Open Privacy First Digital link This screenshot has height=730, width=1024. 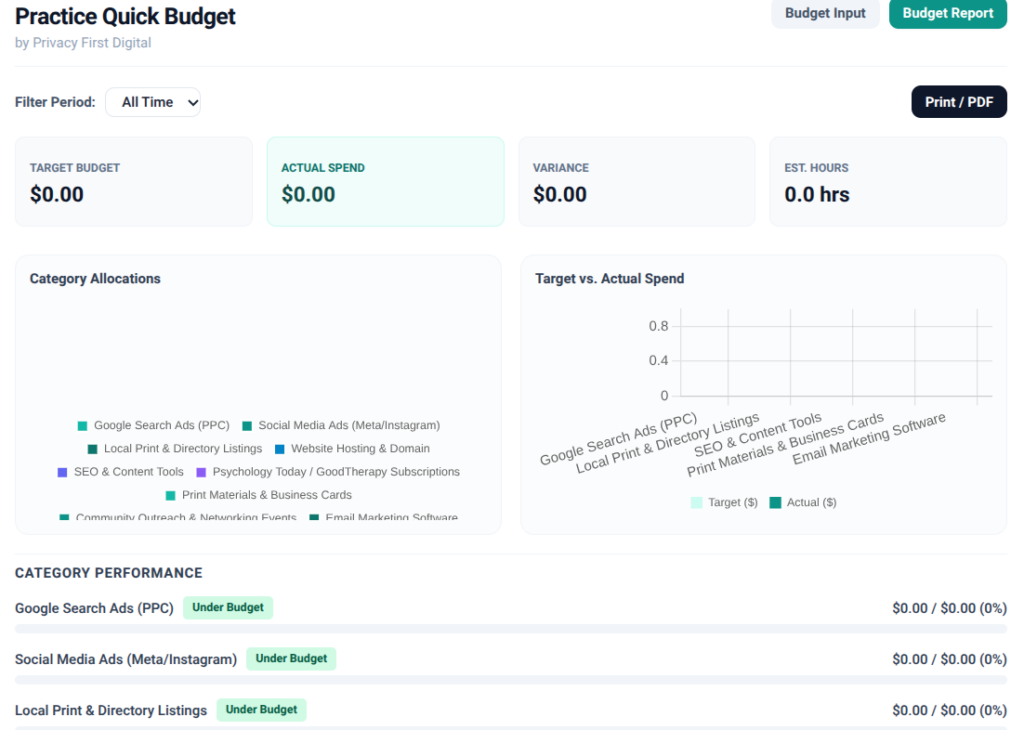pyautogui.click(x=92, y=42)
